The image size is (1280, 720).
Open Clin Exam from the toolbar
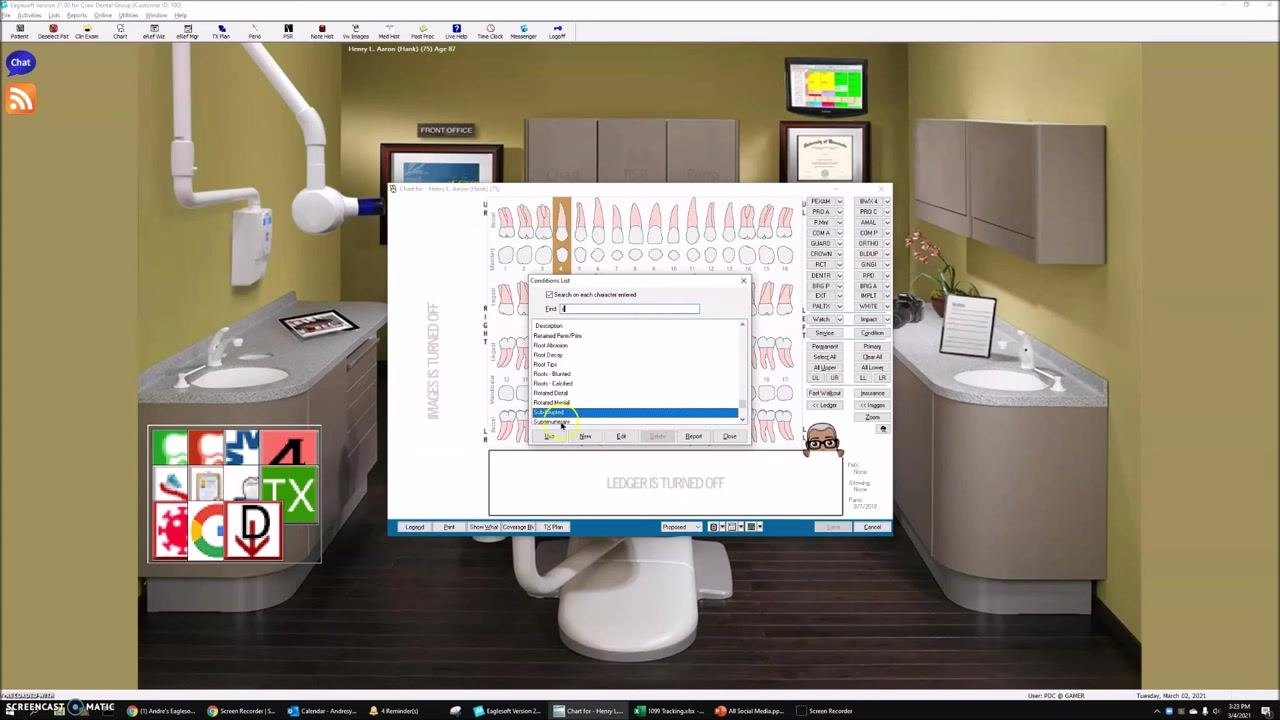87,31
